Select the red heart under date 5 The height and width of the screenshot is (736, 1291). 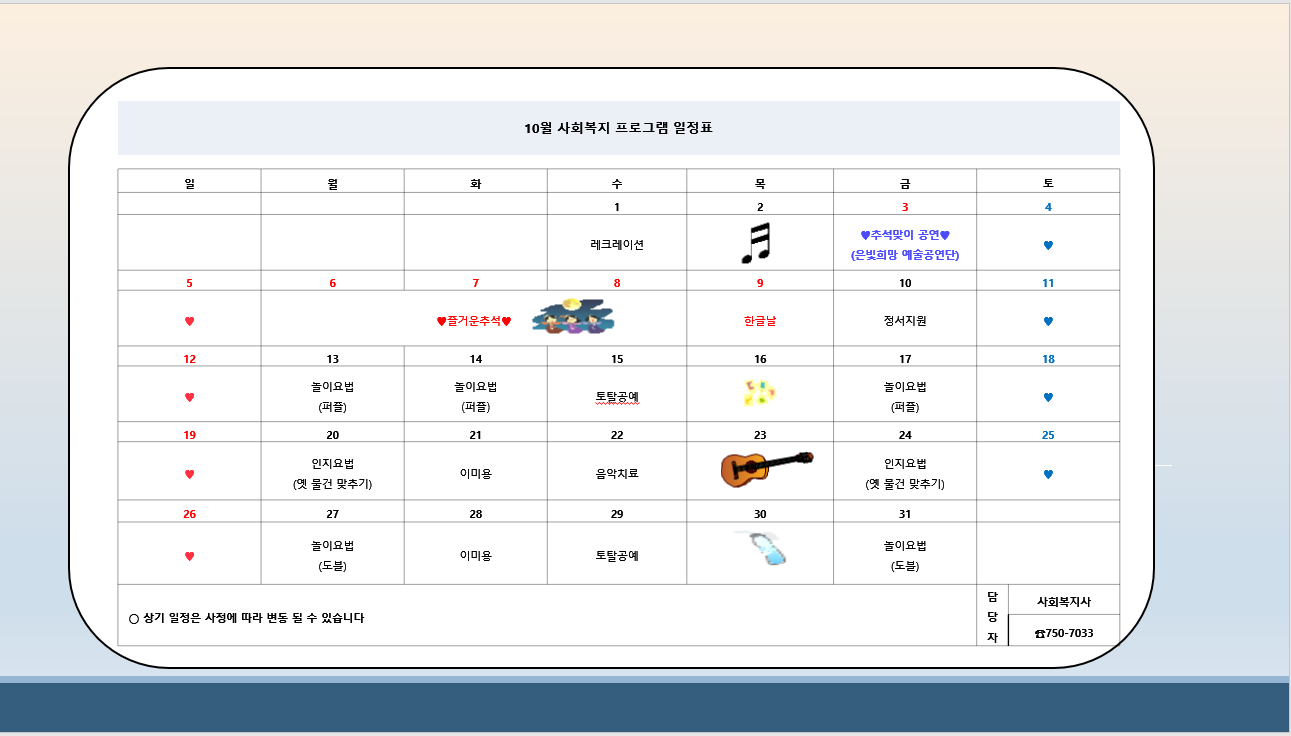click(189, 321)
